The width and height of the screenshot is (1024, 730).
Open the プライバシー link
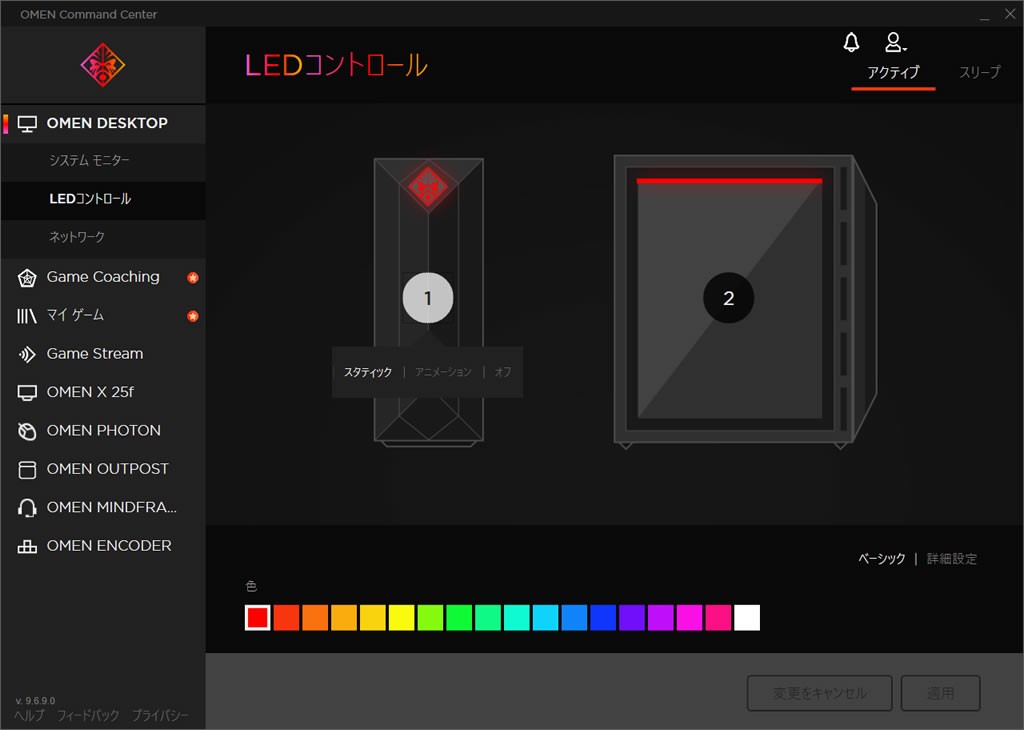[x=160, y=716]
